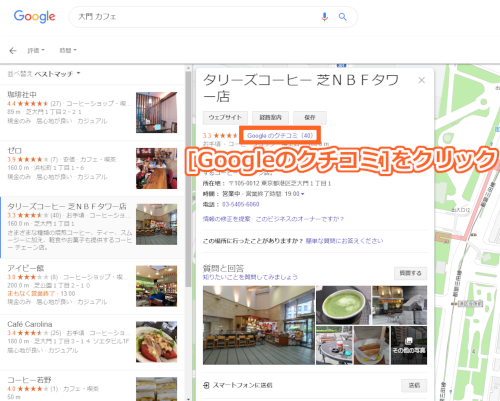Click the results scrollbar down arrow

coord(188,399)
